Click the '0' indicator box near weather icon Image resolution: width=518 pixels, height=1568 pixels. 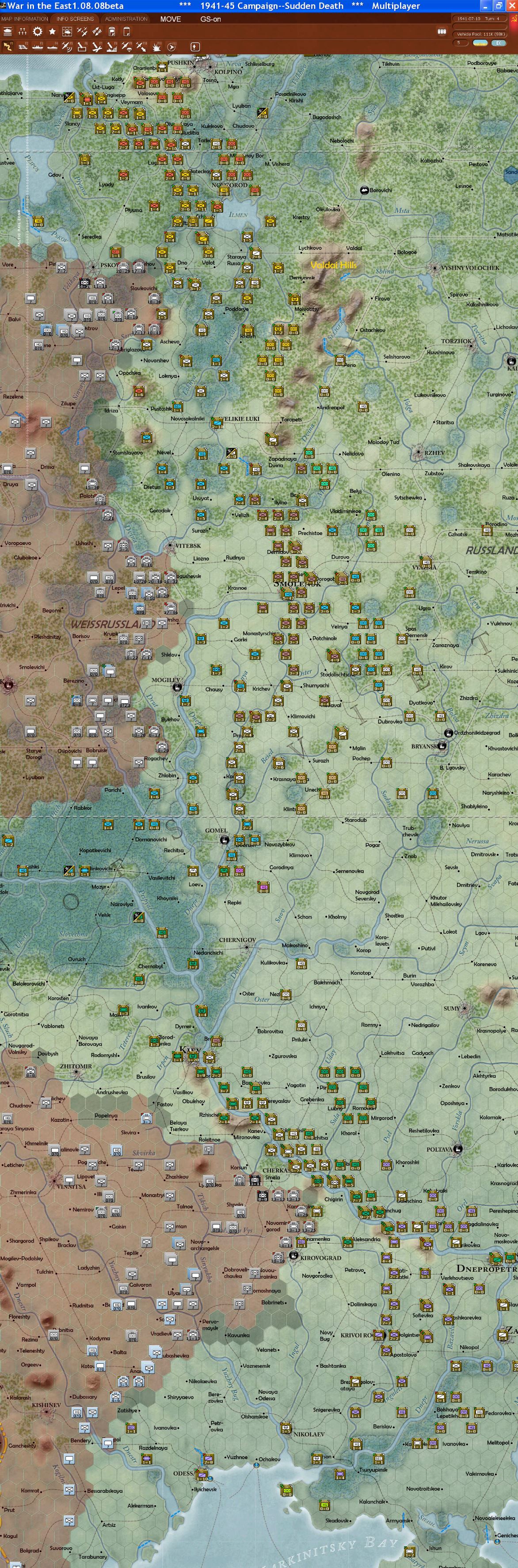499,43
